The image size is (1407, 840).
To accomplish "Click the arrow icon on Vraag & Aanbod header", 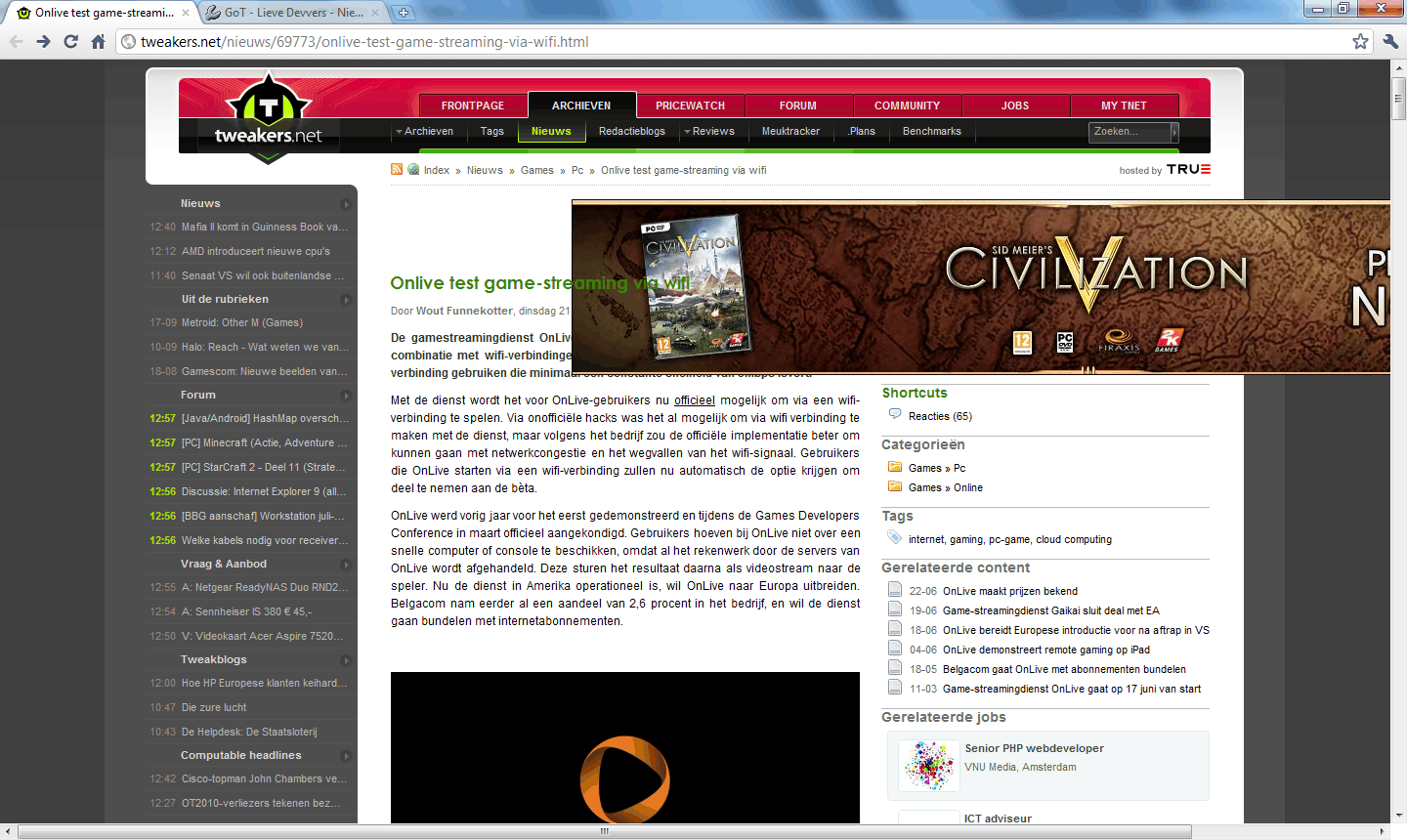I will 346,565.
